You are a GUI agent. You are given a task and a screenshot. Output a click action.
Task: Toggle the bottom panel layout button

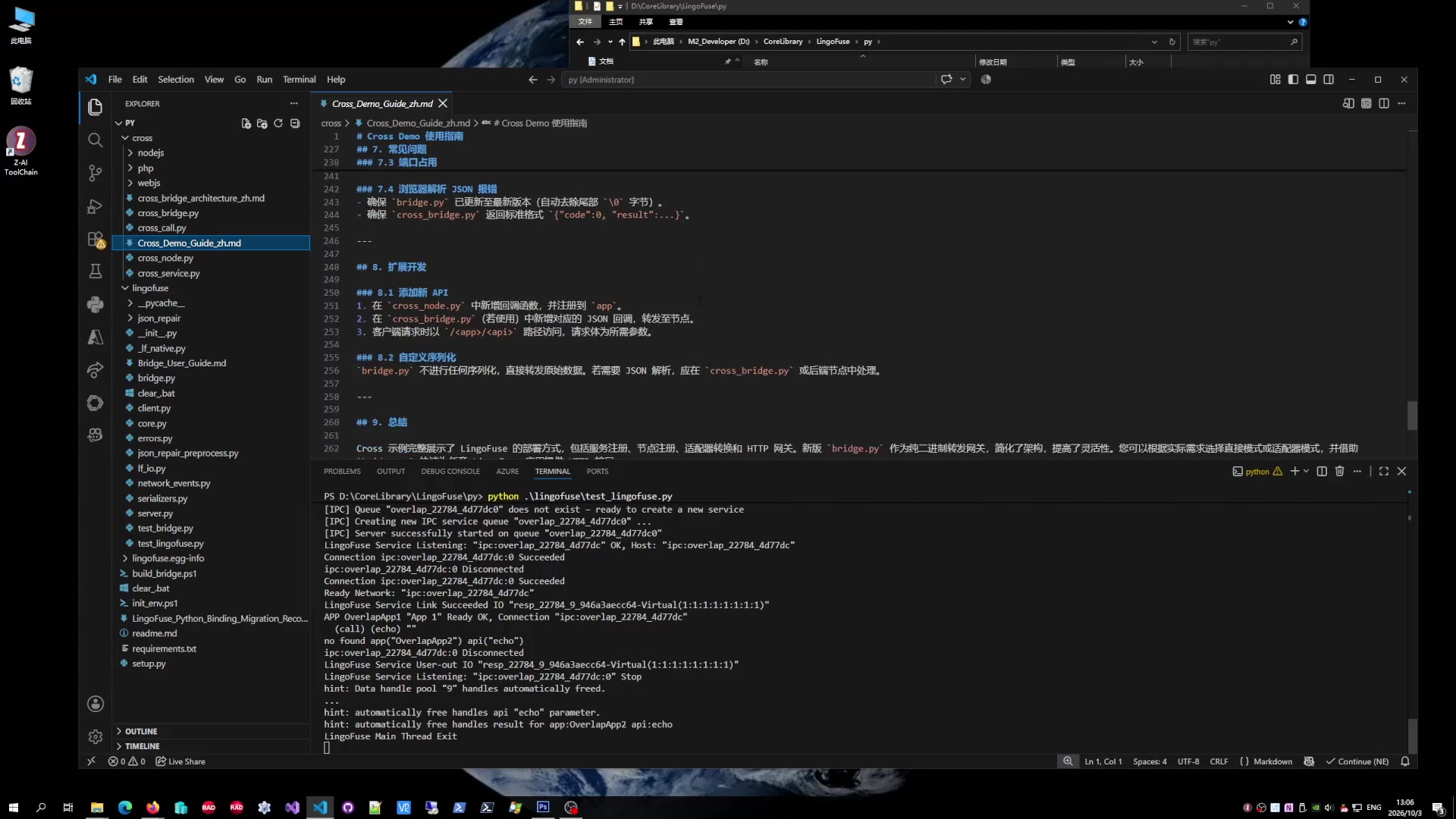click(1310, 79)
